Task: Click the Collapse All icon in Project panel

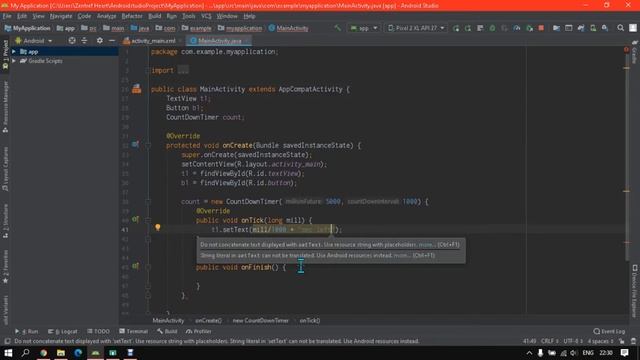Action: coord(84,41)
